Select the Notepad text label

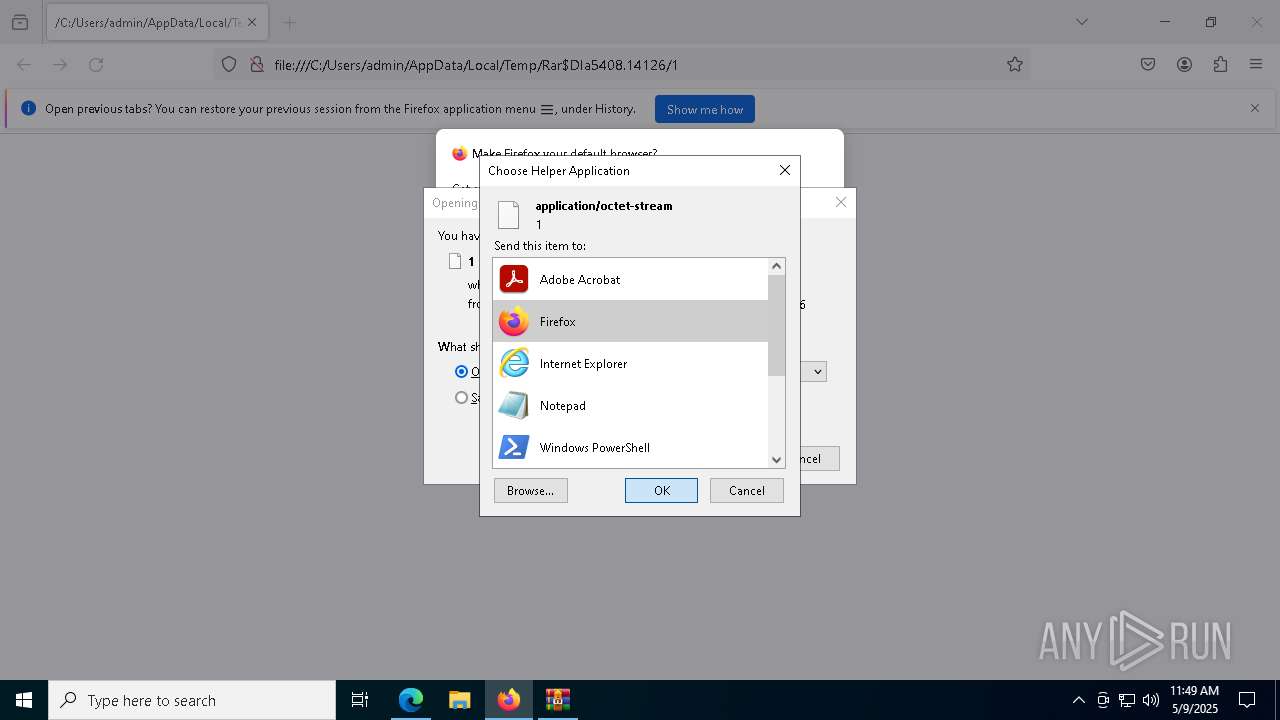click(x=562, y=405)
